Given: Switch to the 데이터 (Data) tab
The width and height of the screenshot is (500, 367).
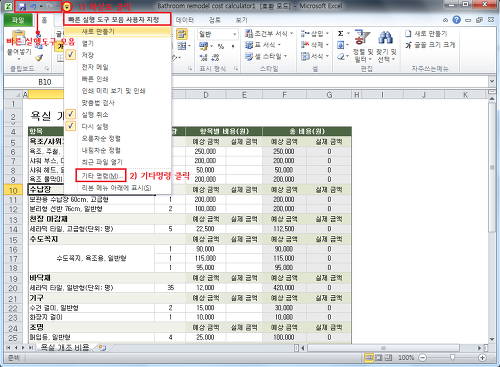Looking at the screenshot, I should point(185,20).
